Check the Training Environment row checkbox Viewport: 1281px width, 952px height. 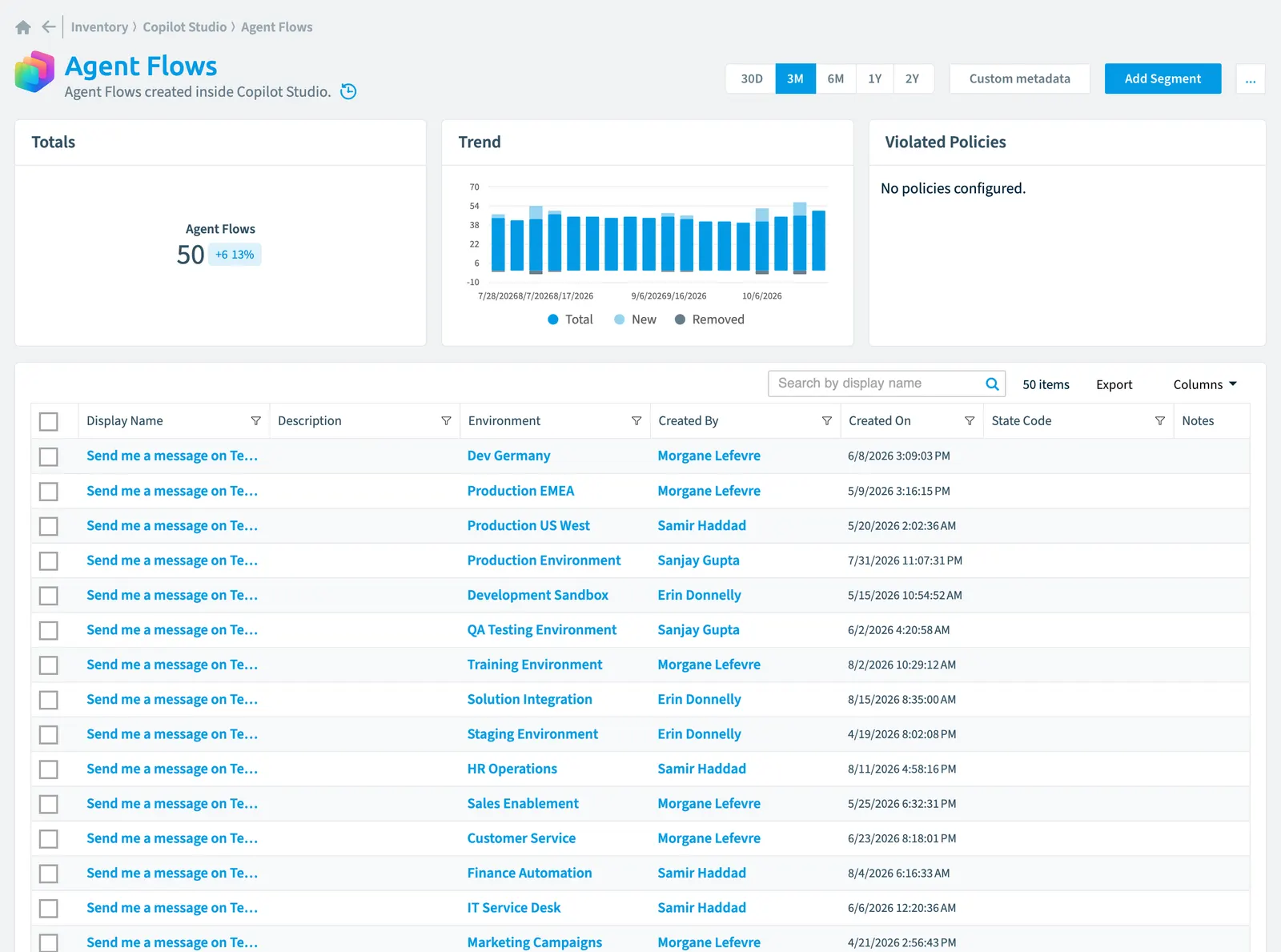point(49,665)
